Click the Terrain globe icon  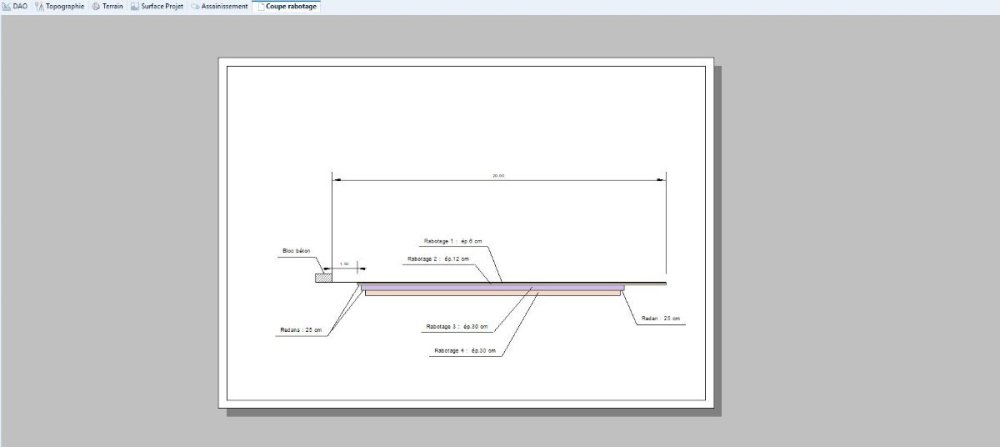tap(96, 6)
